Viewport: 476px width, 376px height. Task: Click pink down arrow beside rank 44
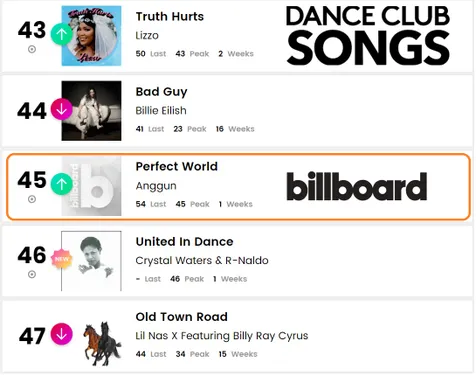[61, 109]
